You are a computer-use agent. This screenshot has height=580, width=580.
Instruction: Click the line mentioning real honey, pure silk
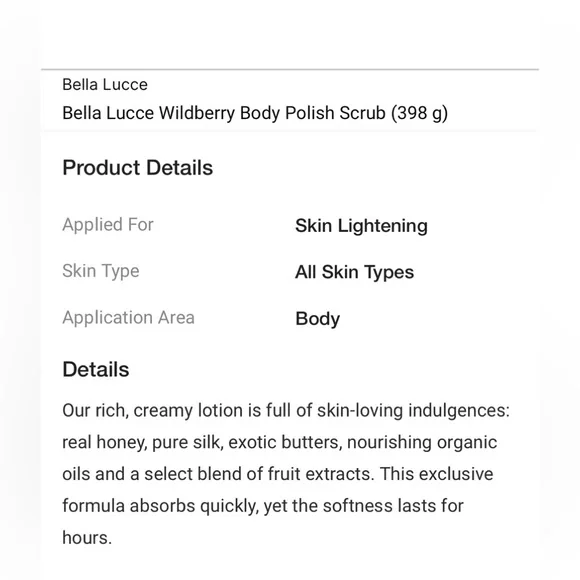279,443
